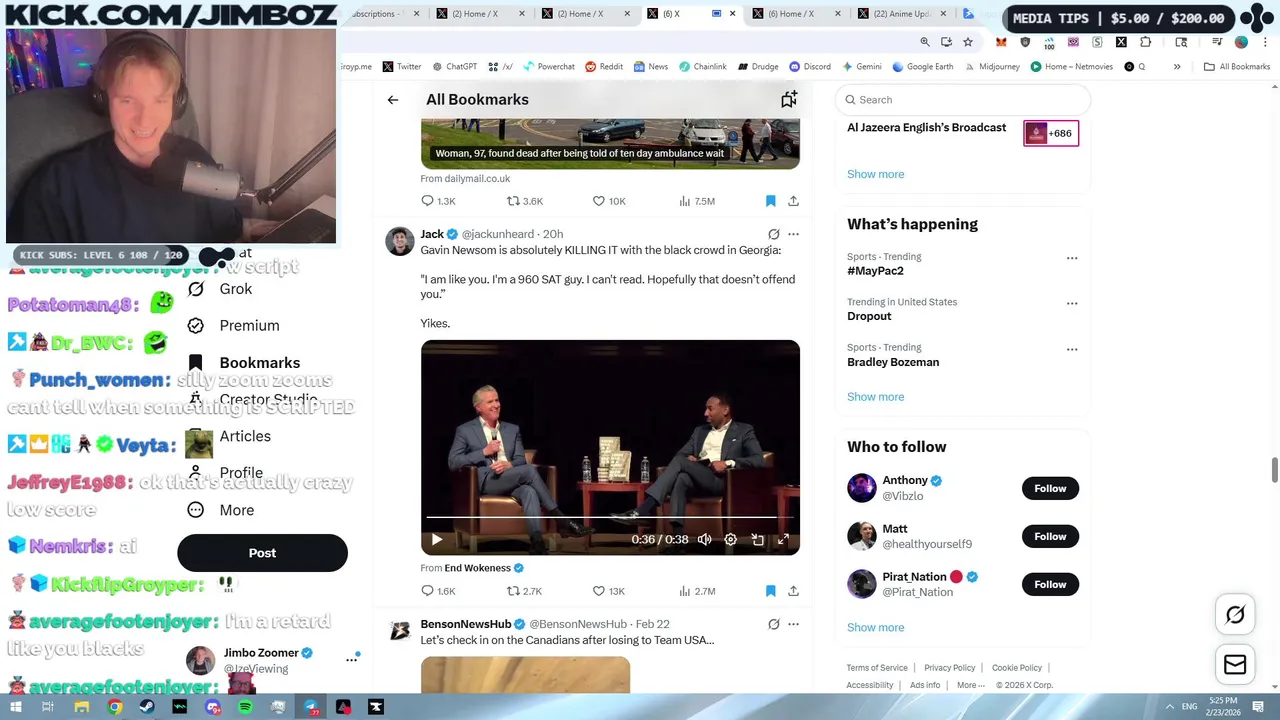Click the clear-bookmarks sparkle icon in the header
1280x720 pixels.
click(x=789, y=99)
